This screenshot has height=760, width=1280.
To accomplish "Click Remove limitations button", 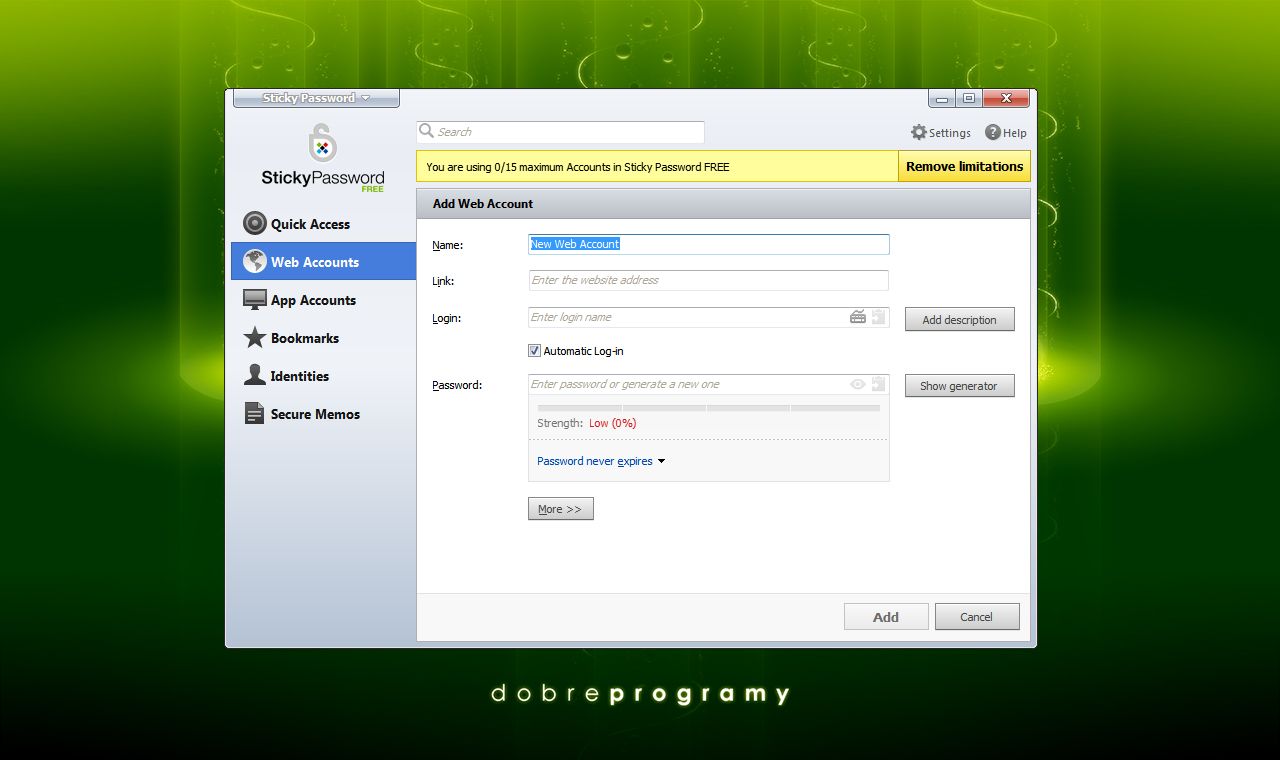I will coord(964,167).
